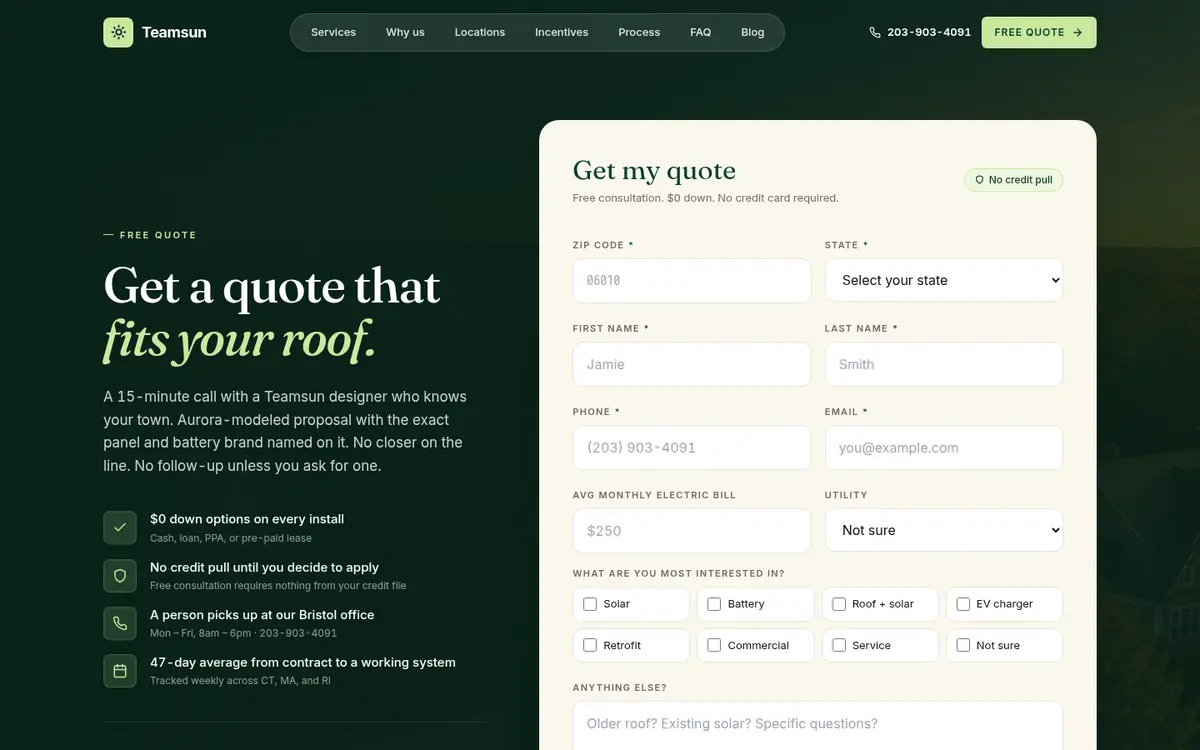Viewport: 1200px width, 750px height.
Task: Click the phone icon beside Bristol office
Action: coord(120,623)
